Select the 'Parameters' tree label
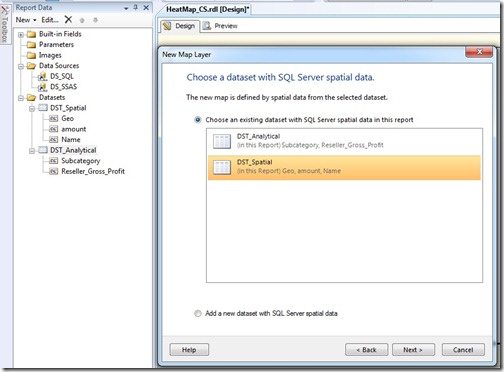This screenshot has width=504, height=372. (x=56, y=45)
